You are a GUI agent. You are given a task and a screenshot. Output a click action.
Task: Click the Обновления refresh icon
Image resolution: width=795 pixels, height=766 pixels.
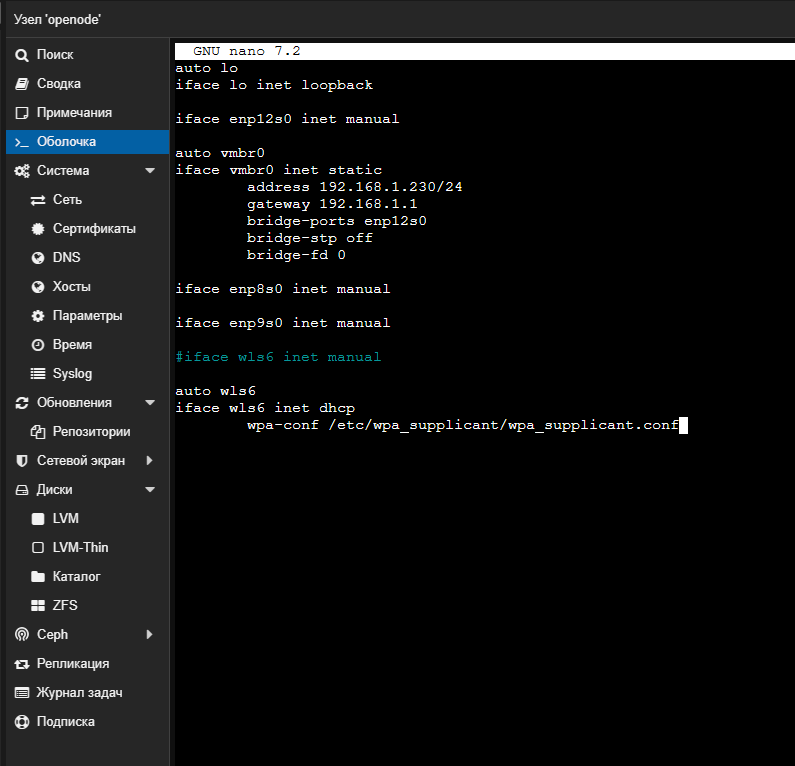pos(22,403)
